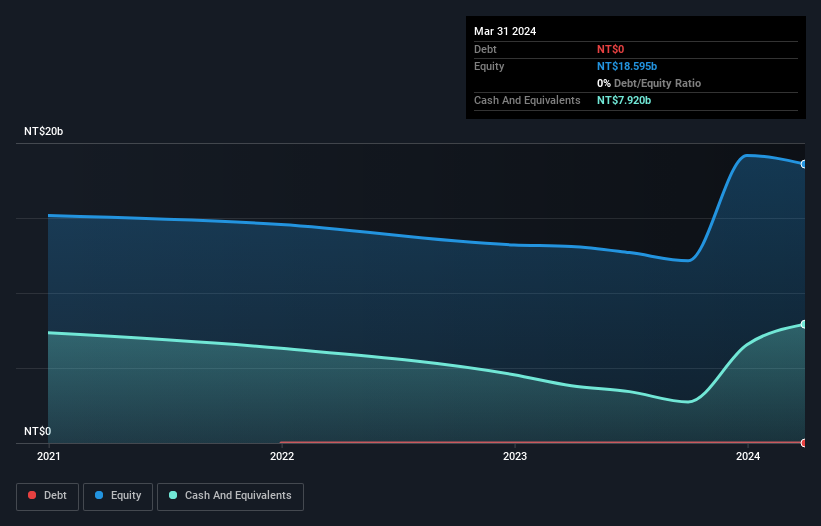Toggle the Debt series in the legend

(x=48, y=496)
